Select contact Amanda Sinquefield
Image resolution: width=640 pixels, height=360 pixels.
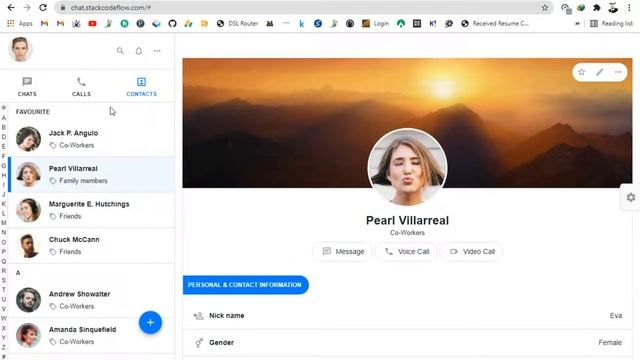point(91,335)
